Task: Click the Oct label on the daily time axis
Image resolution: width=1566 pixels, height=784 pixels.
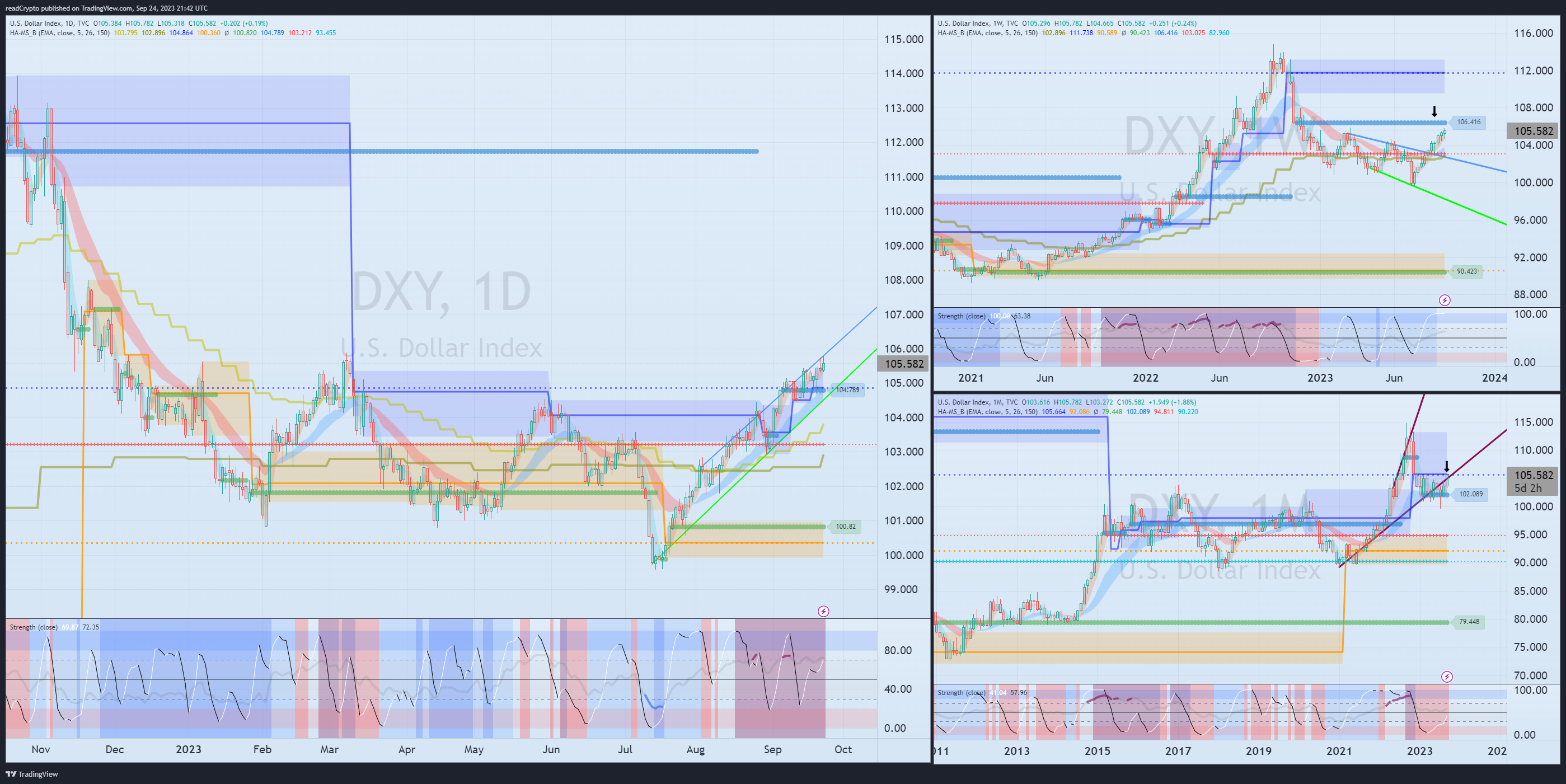Action: [843, 749]
